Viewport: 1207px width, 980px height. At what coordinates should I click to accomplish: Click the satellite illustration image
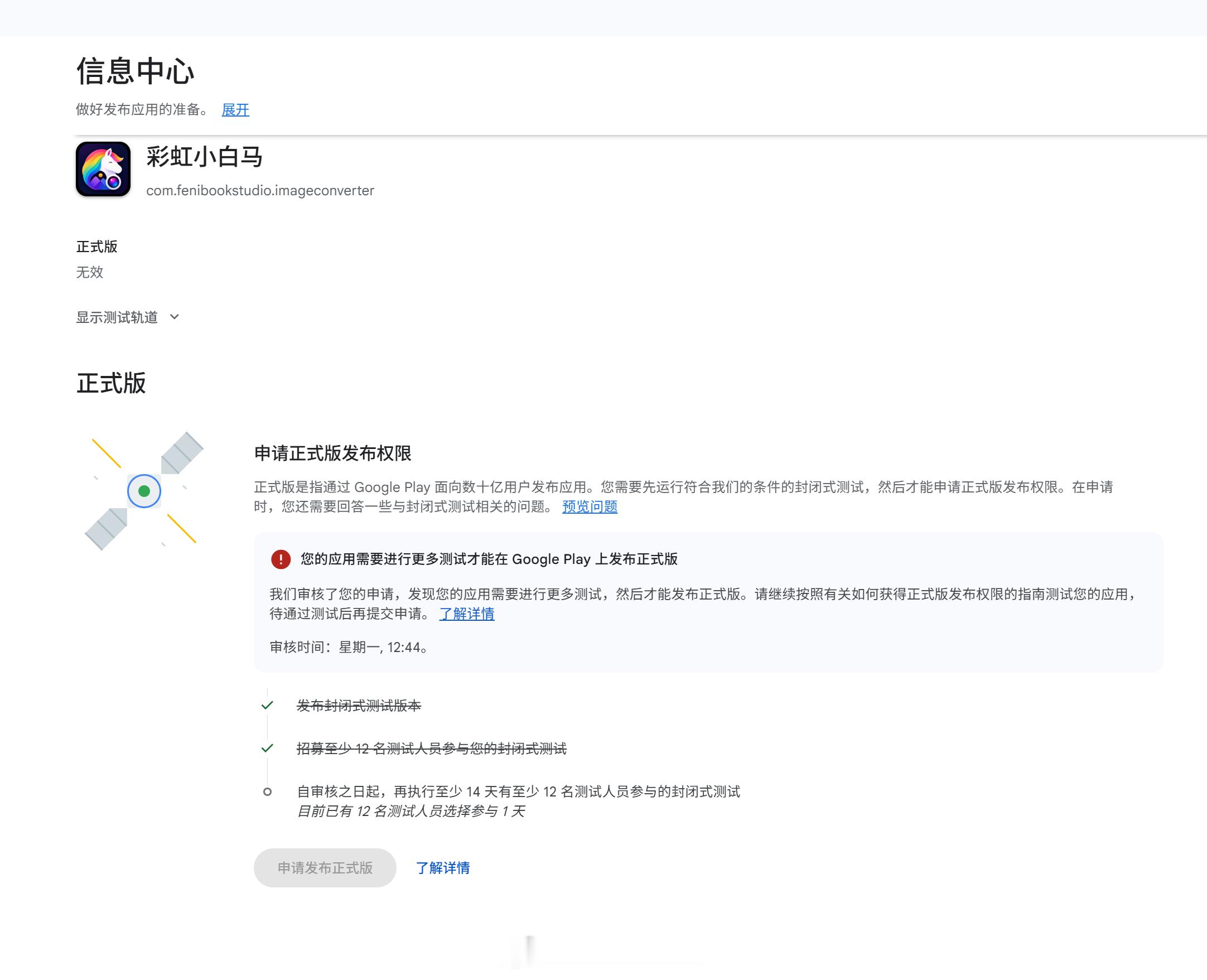point(144,491)
